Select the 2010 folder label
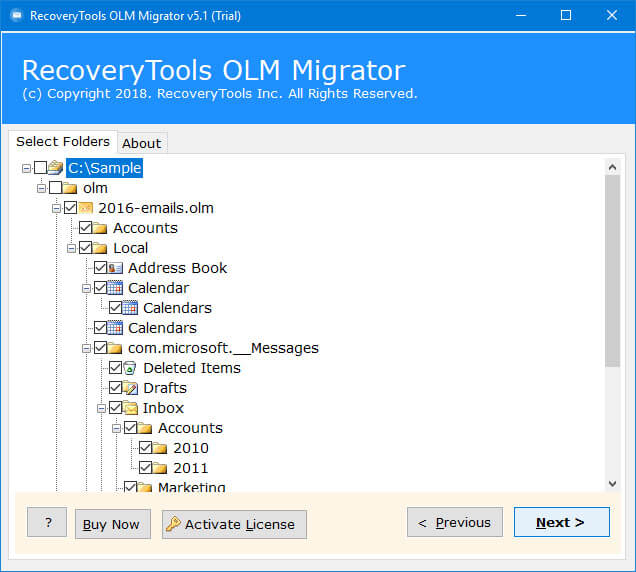Screen dimensions: 636x572 pos(191,448)
